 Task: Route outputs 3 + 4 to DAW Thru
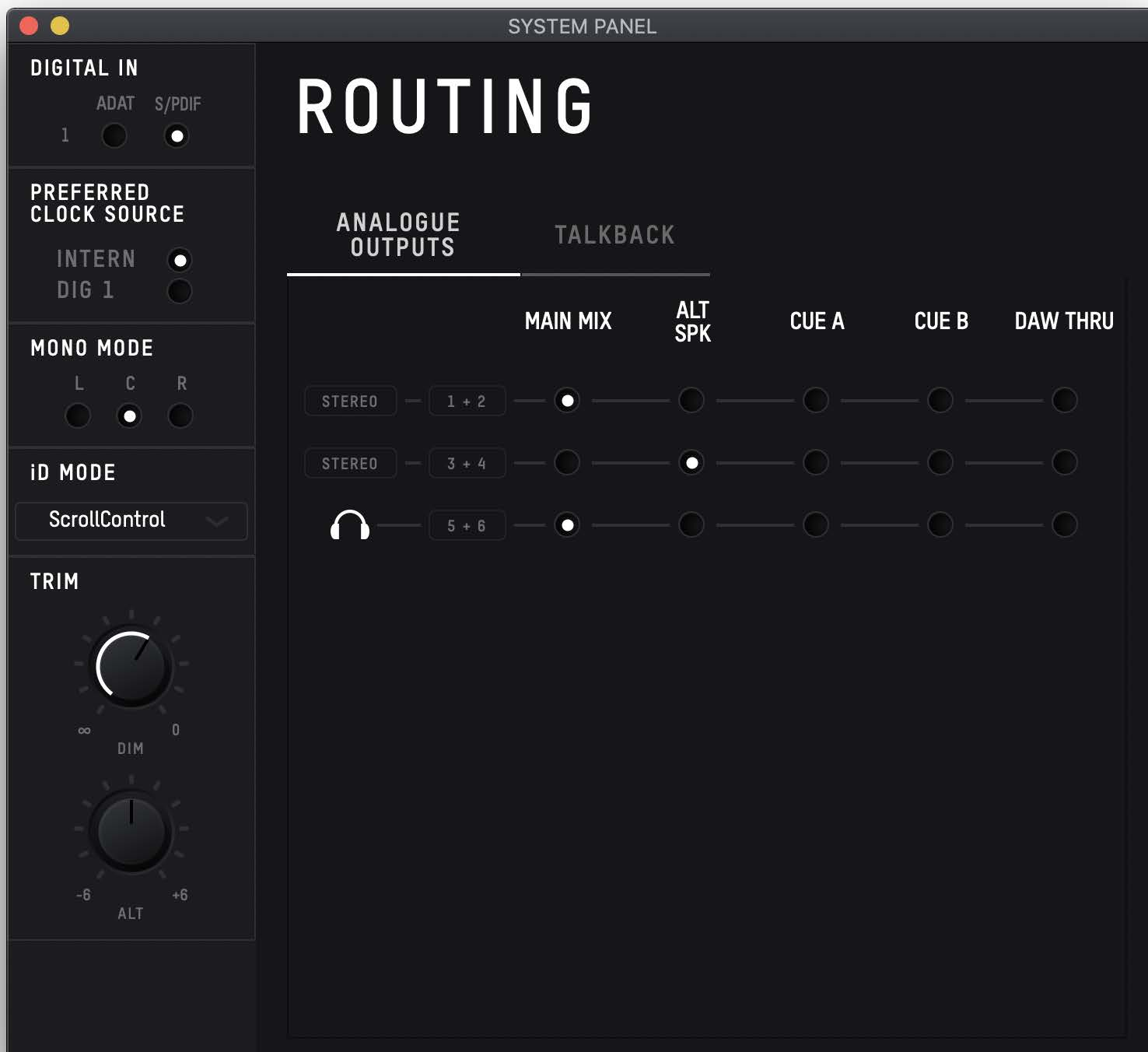click(1065, 463)
